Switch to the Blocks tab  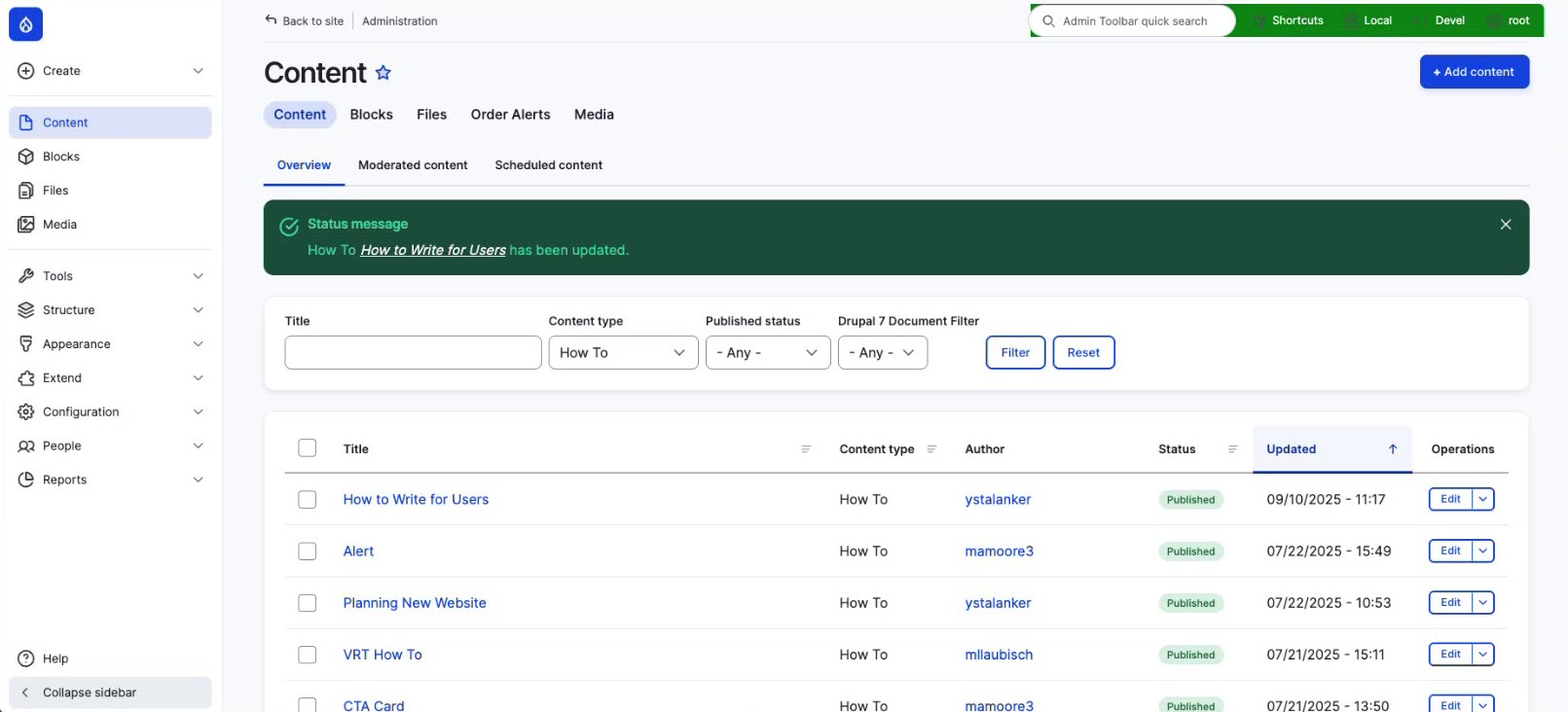tap(372, 115)
